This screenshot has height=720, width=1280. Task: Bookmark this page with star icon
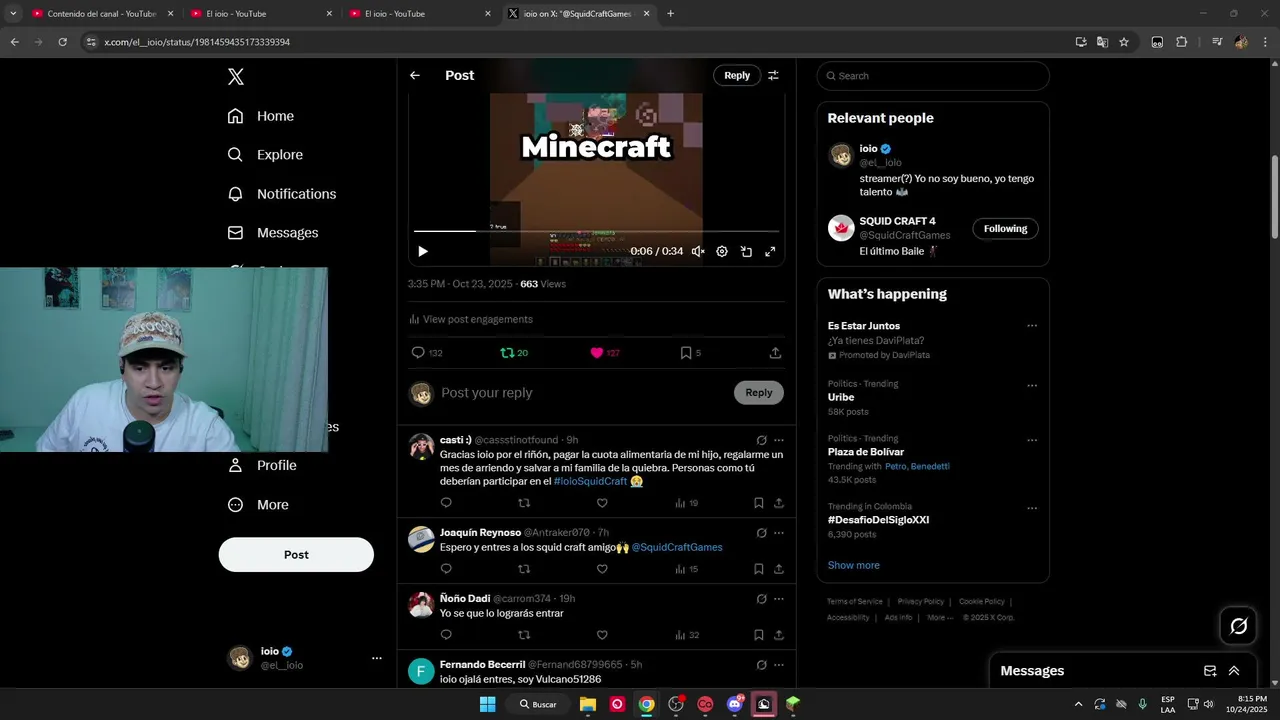pyautogui.click(x=1124, y=42)
